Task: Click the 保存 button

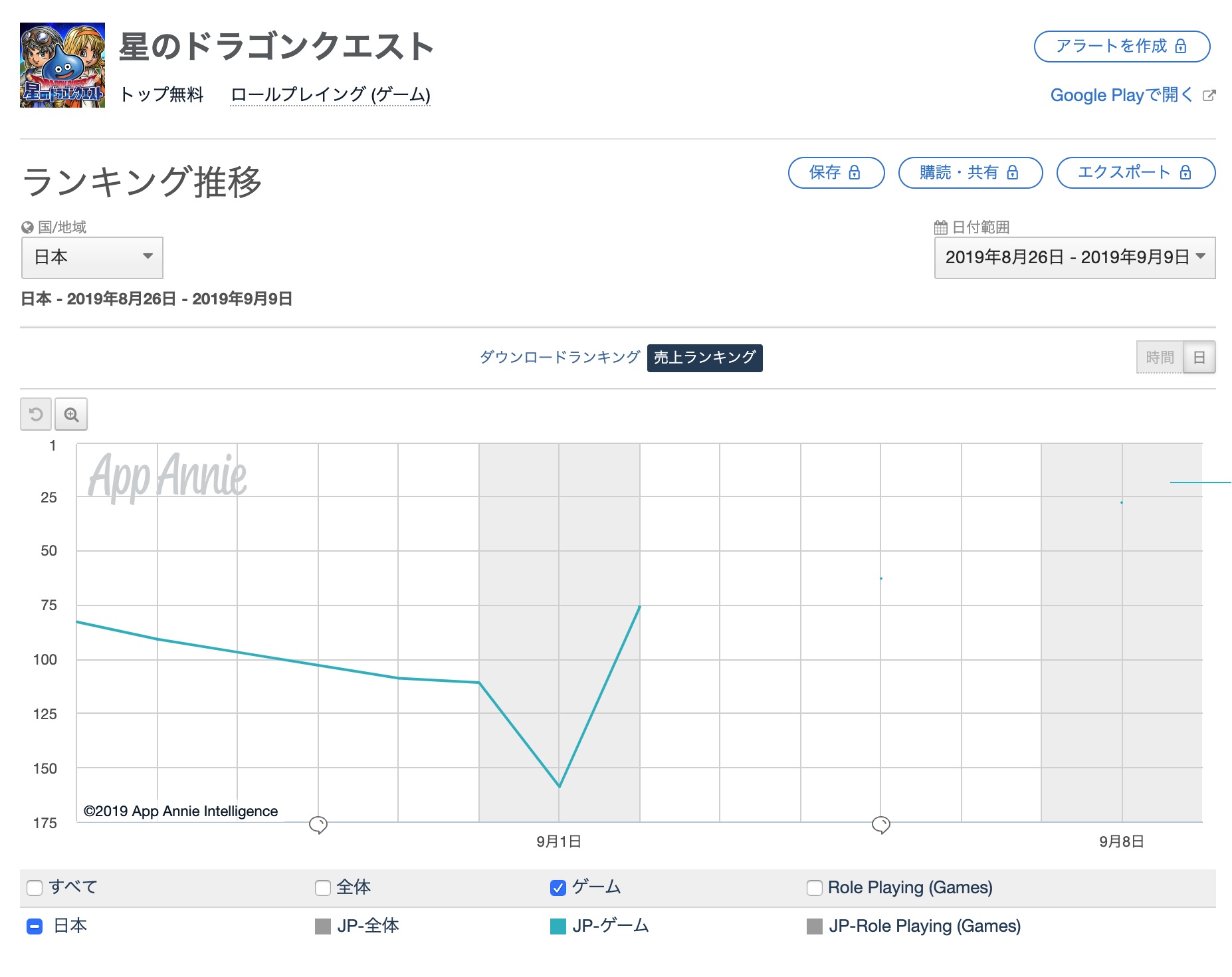Action: [x=837, y=173]
